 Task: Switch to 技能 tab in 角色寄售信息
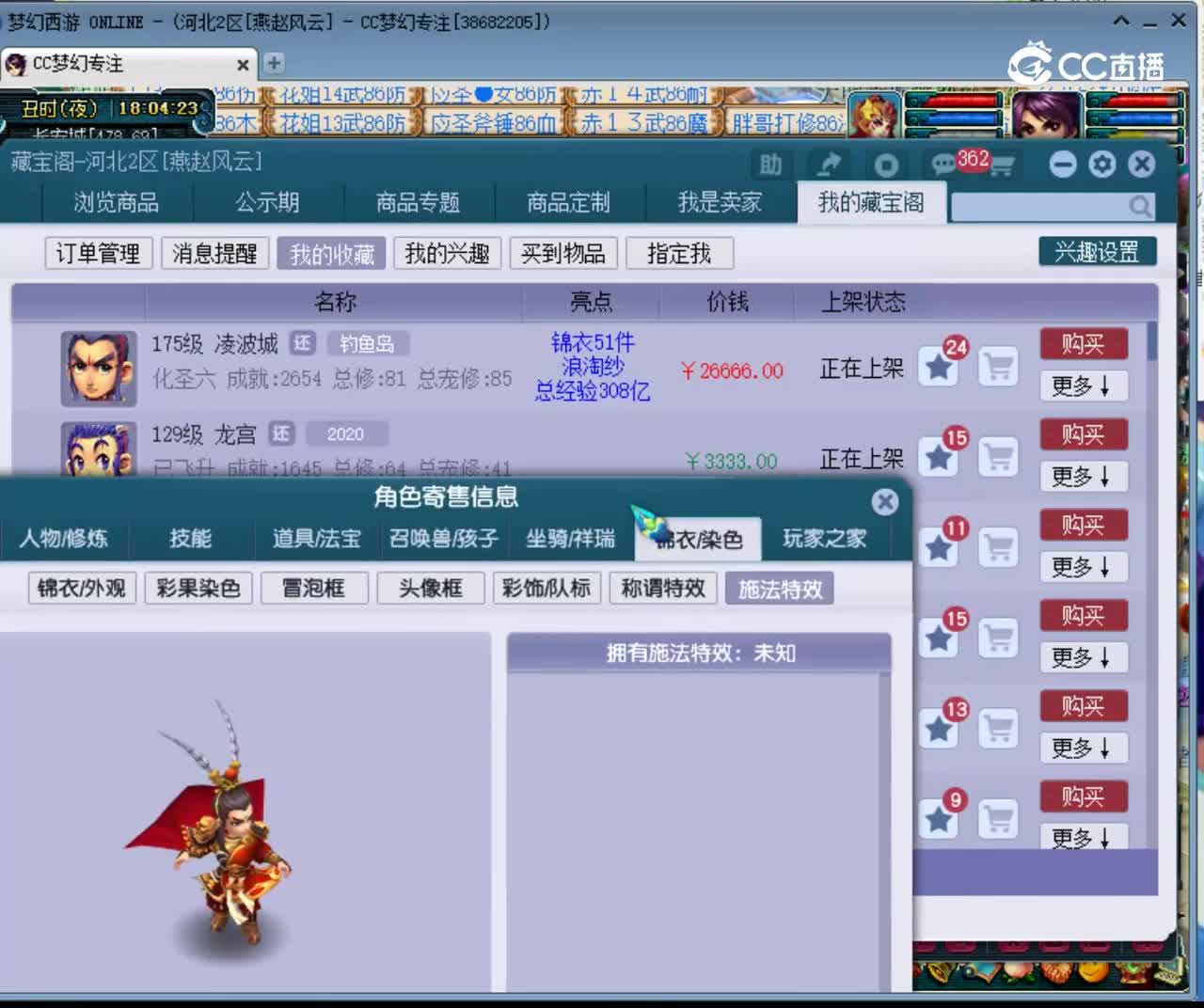point(191,538)
